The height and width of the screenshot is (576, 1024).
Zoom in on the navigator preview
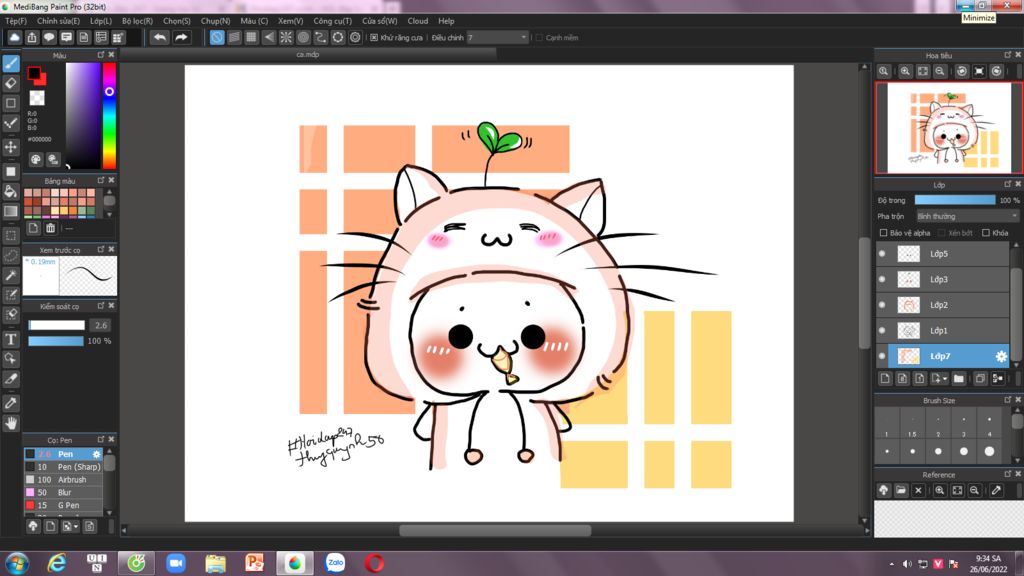(905, 71)
